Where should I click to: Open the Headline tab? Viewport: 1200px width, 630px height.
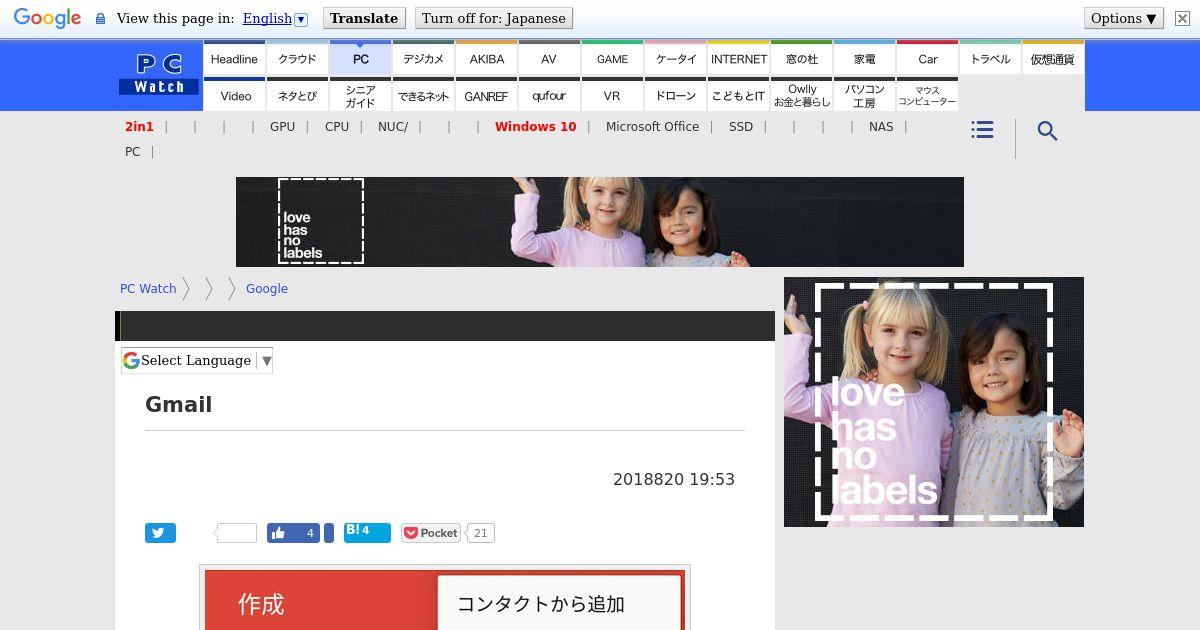coord(235,59)
